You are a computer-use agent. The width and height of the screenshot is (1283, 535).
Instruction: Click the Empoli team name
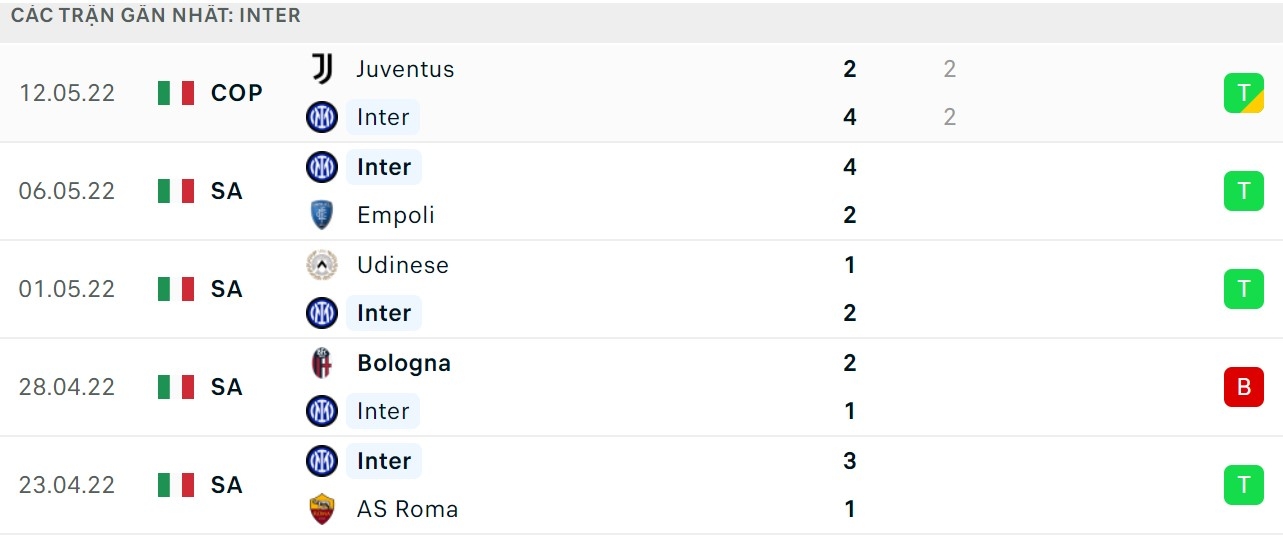click(x=395, y=215)
